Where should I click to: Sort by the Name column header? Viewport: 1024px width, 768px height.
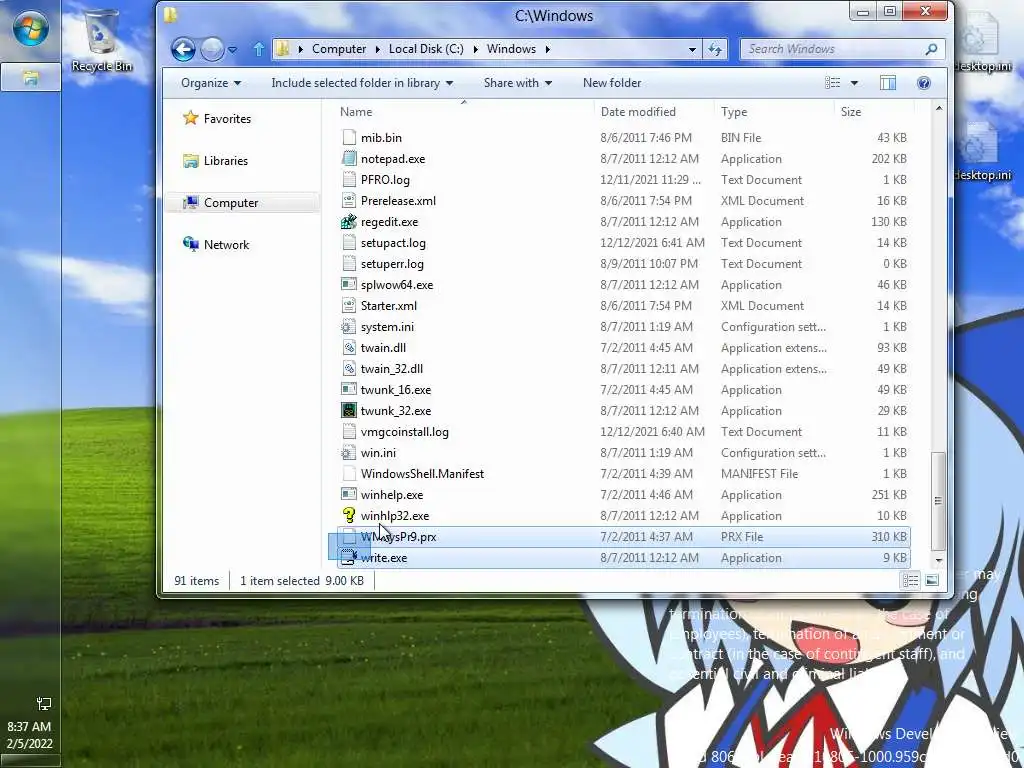356,112
